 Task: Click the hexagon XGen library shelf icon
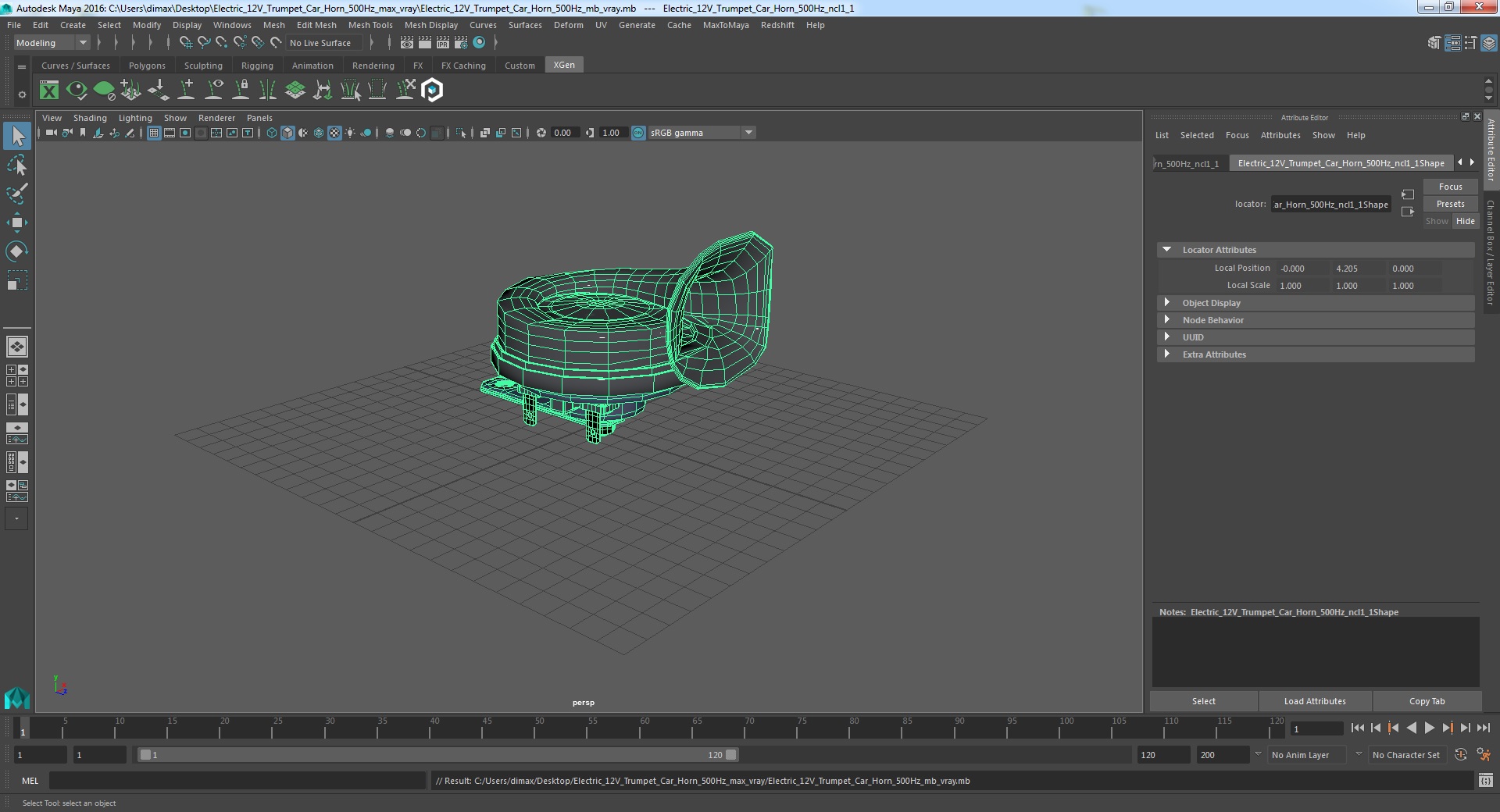pyautogui.click(x=432, y=91)
